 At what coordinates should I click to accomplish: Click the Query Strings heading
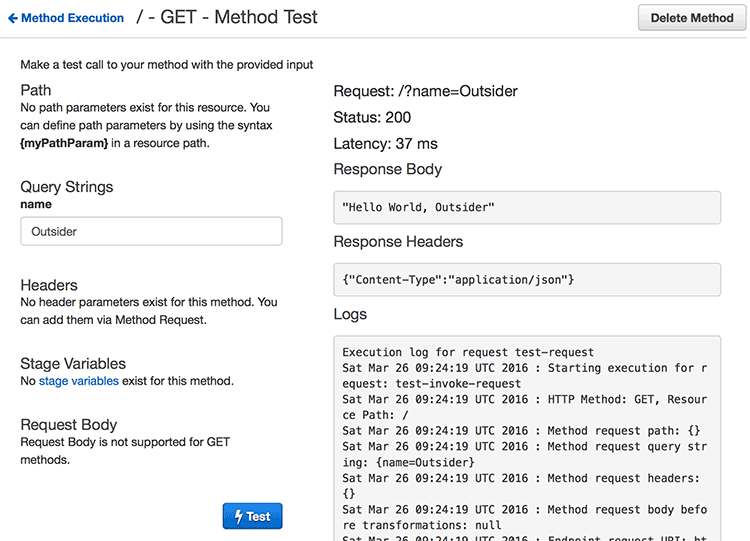(x=66, y=187)
